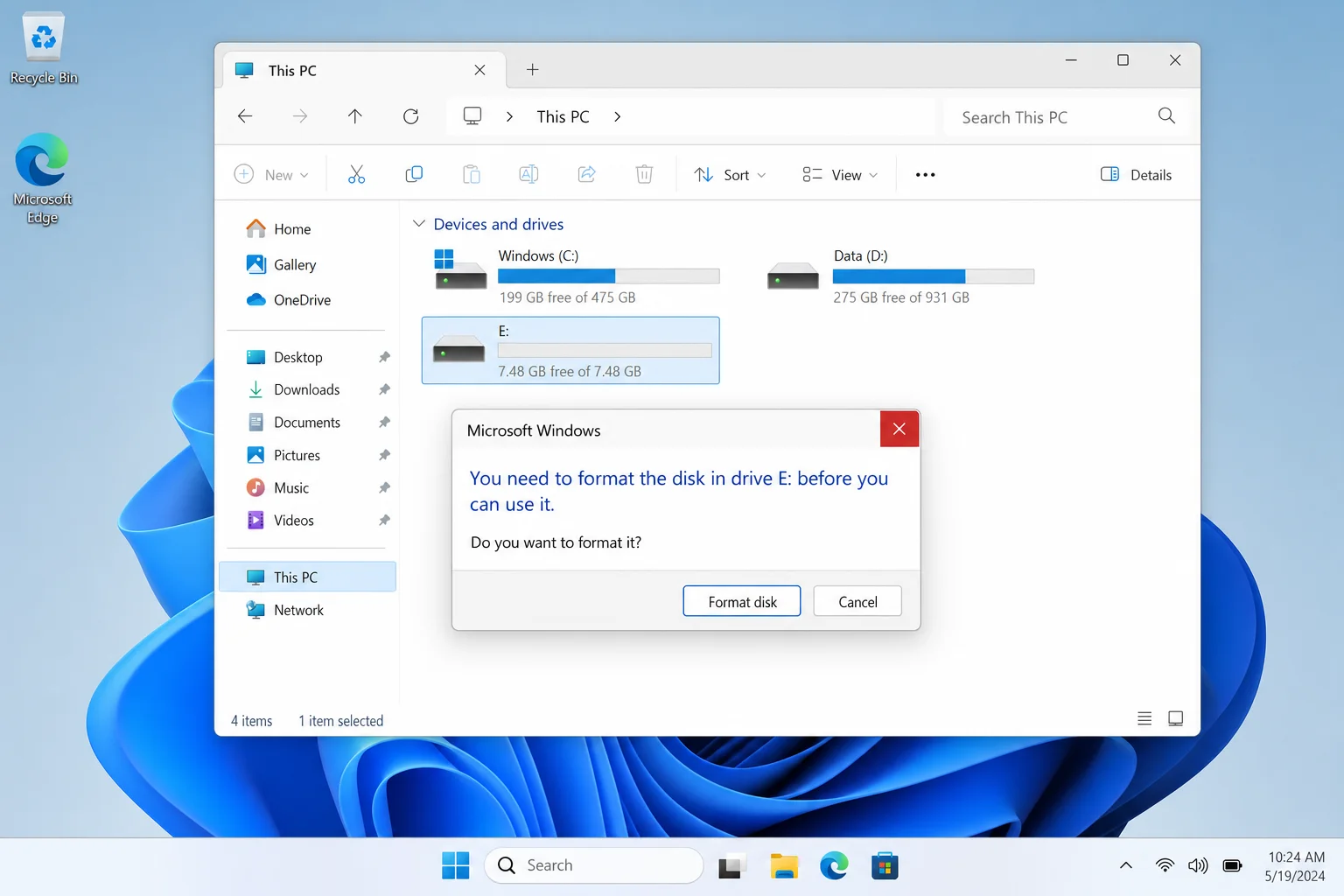Expand chevron after This PC in address bar
This screenshot has width=1344, height=896.
point(617,116)
